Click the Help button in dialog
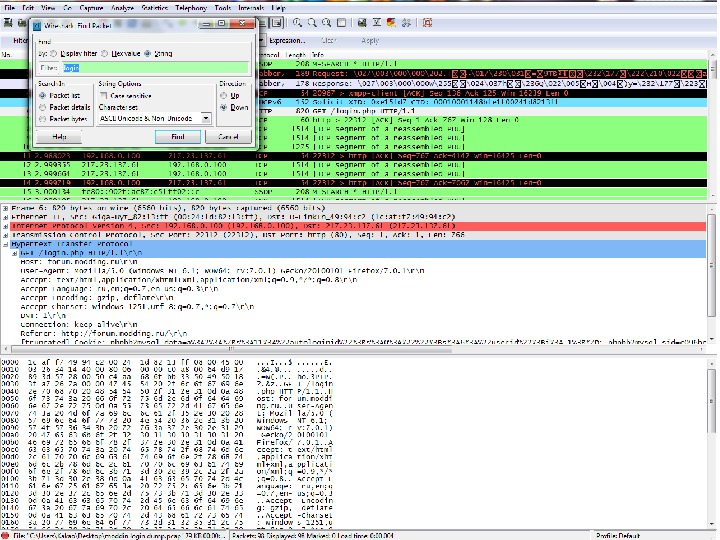This screenshot has width=720, height=540. (59, 136)
